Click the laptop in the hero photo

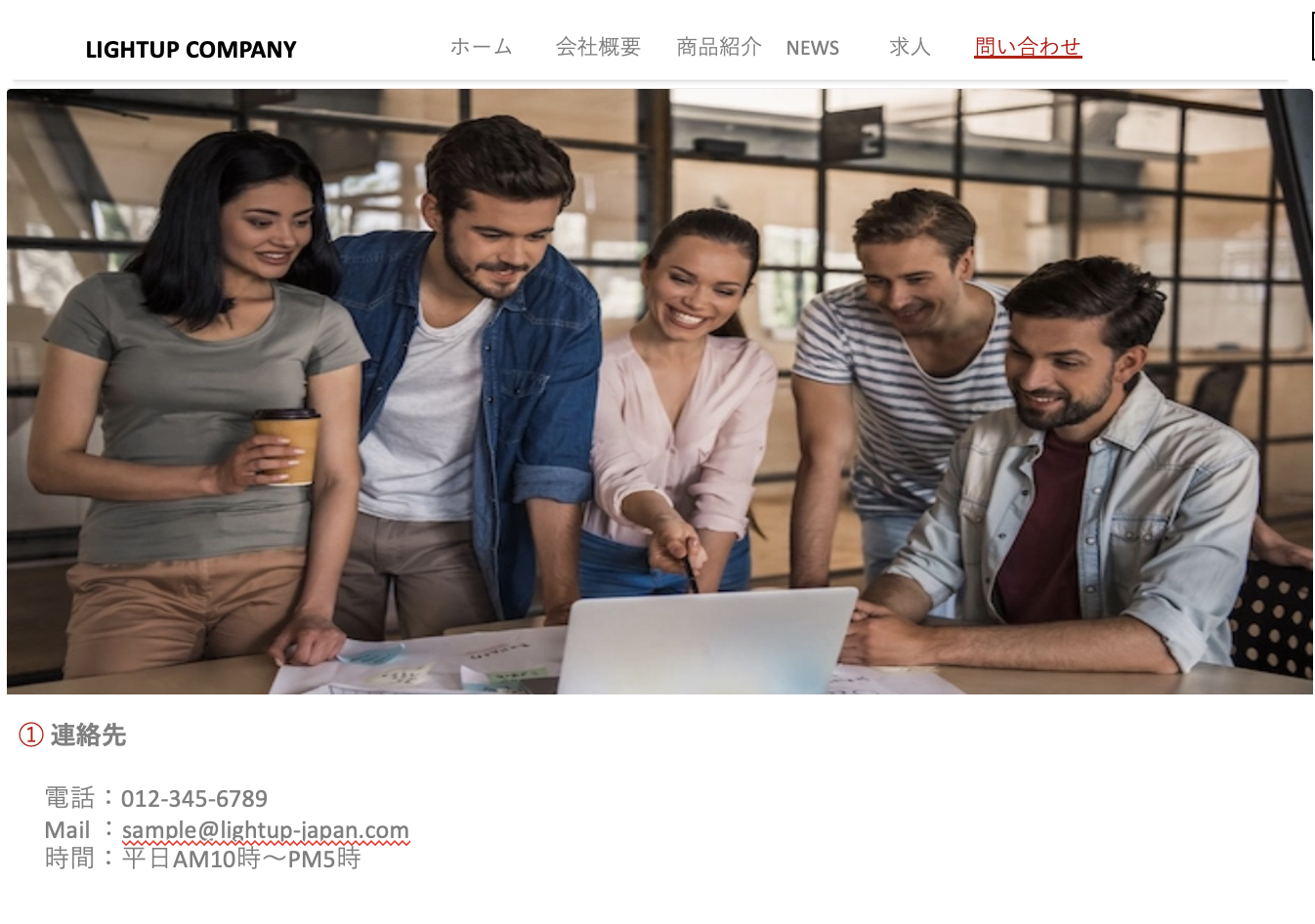pos(707,641)
